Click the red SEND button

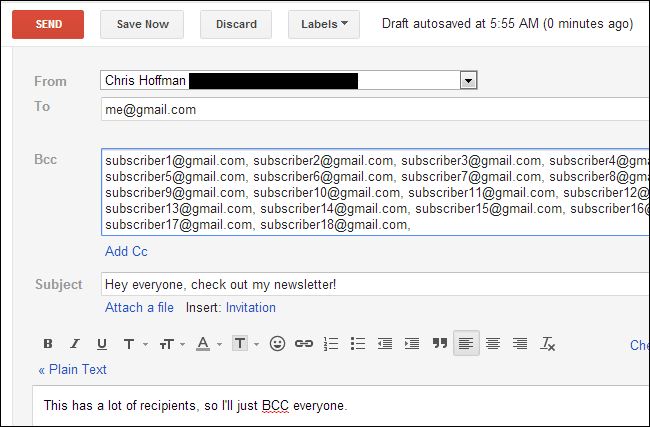coord(48,24)
